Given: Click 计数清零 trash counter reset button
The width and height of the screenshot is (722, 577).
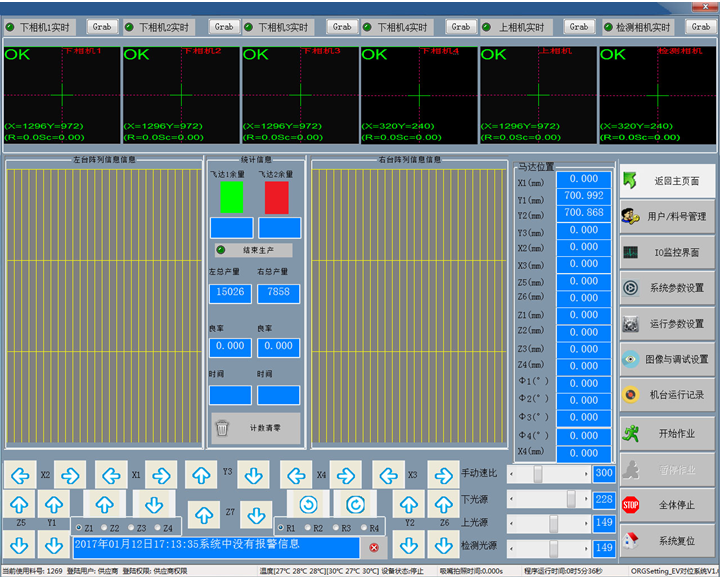Looking at the screenshot, I should [x=254, y=428].
